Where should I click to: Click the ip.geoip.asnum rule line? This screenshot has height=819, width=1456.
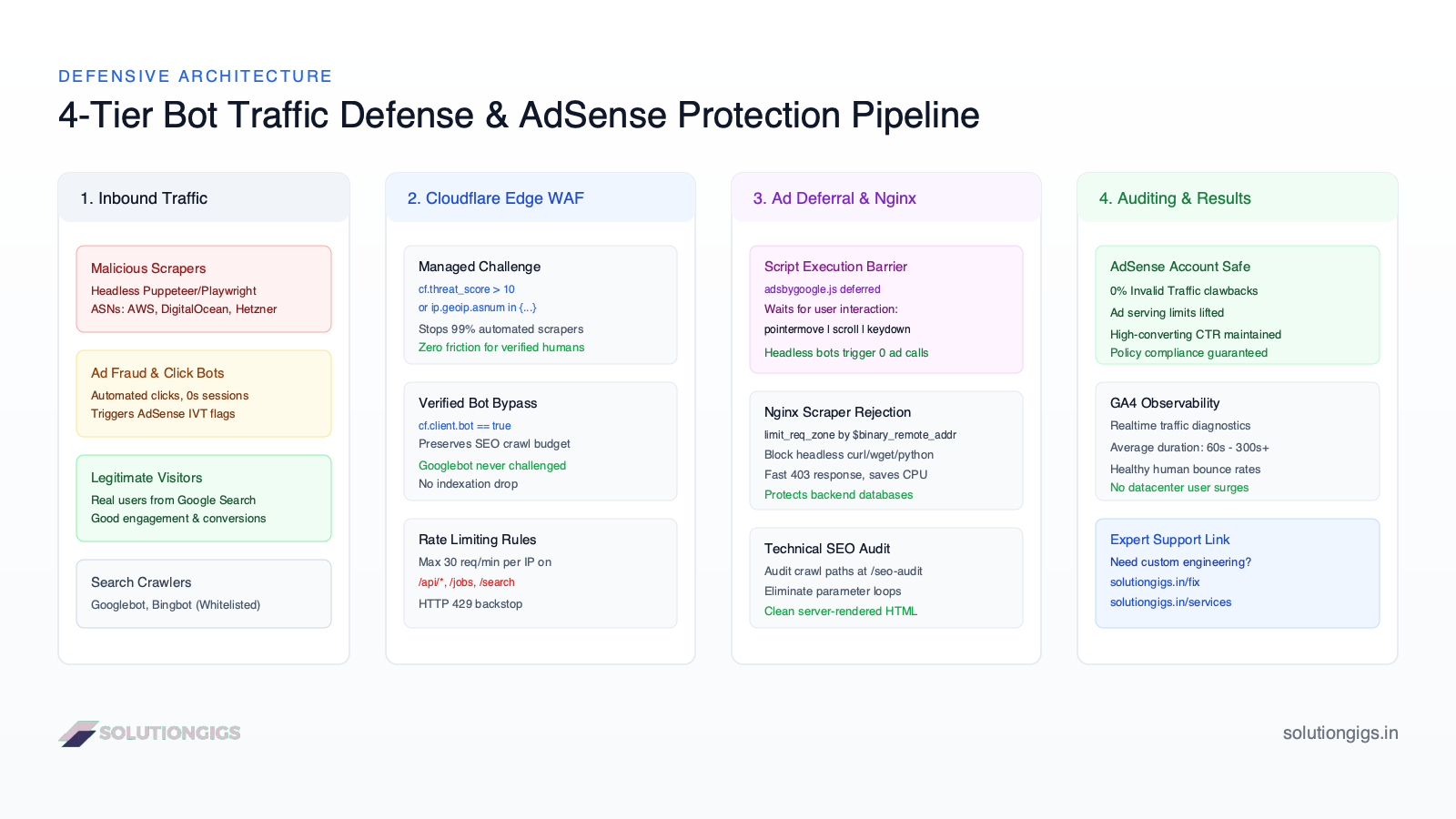478,308
